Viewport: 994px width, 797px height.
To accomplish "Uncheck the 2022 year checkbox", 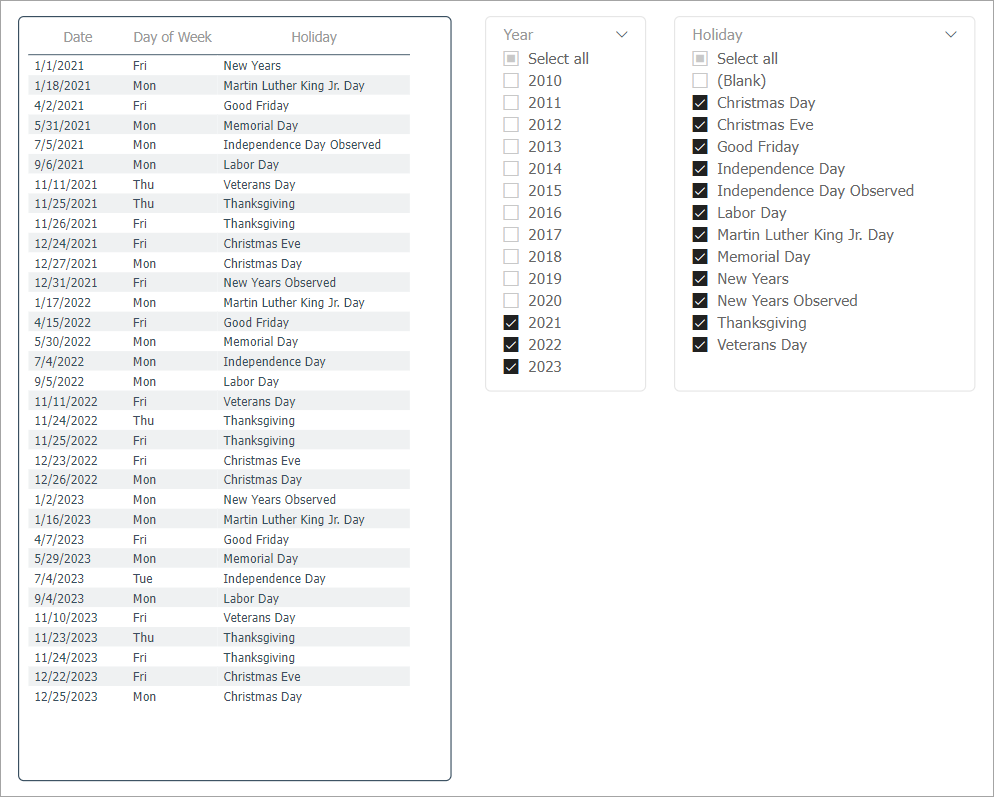I will pos(511,345).
